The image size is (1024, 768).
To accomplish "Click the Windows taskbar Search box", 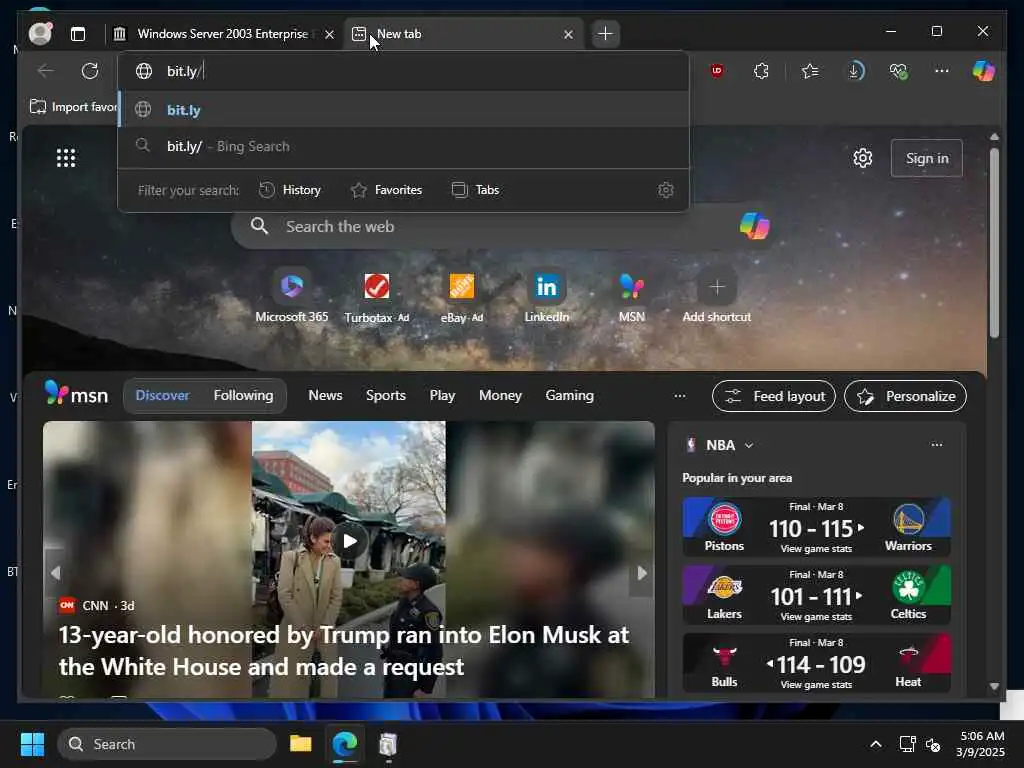I will tap(167, 744).
